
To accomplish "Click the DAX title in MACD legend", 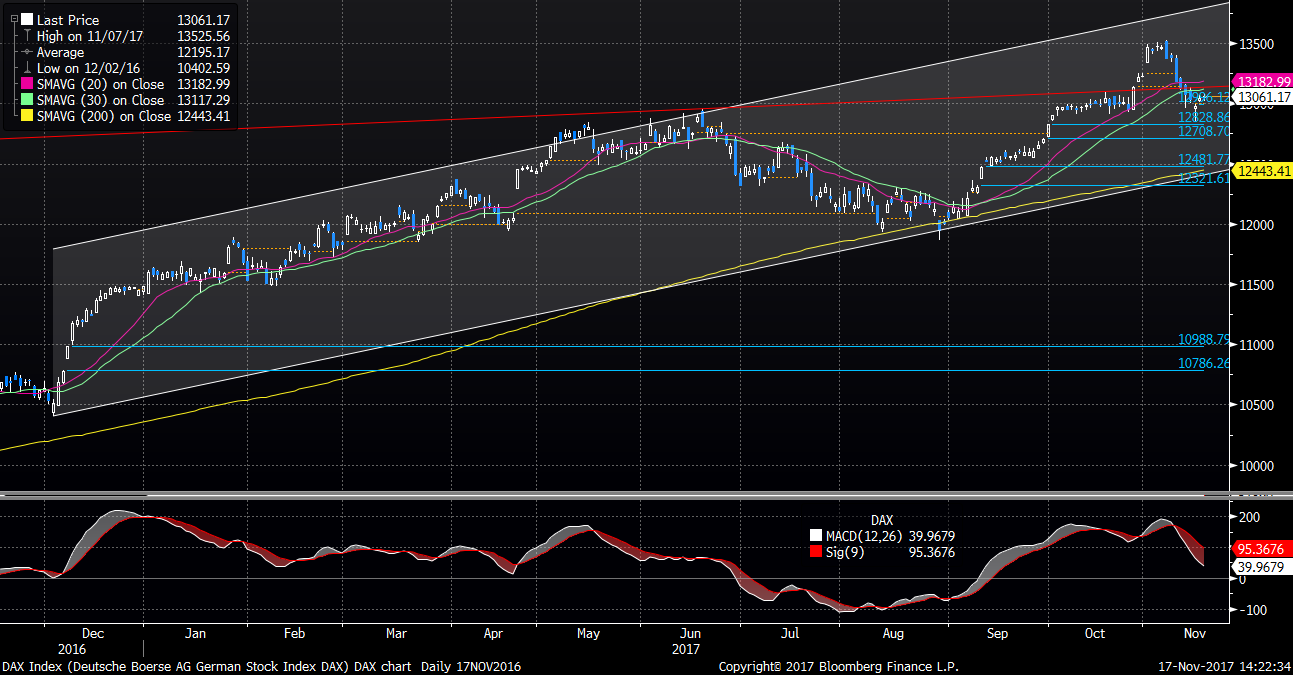I will pyautogui.click(x=882, y=520).
